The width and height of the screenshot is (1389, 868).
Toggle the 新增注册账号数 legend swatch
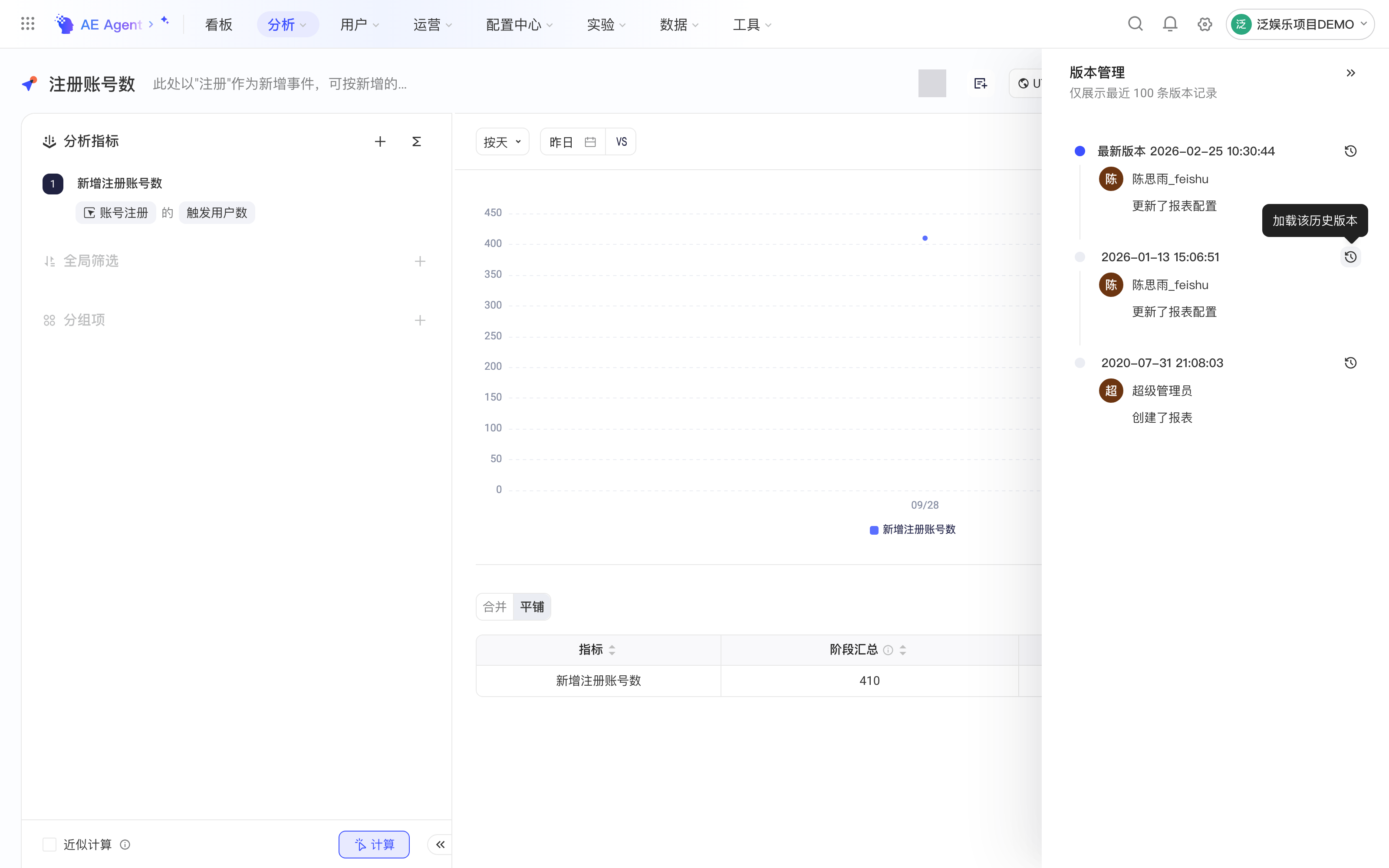click(x=874, y=530)
